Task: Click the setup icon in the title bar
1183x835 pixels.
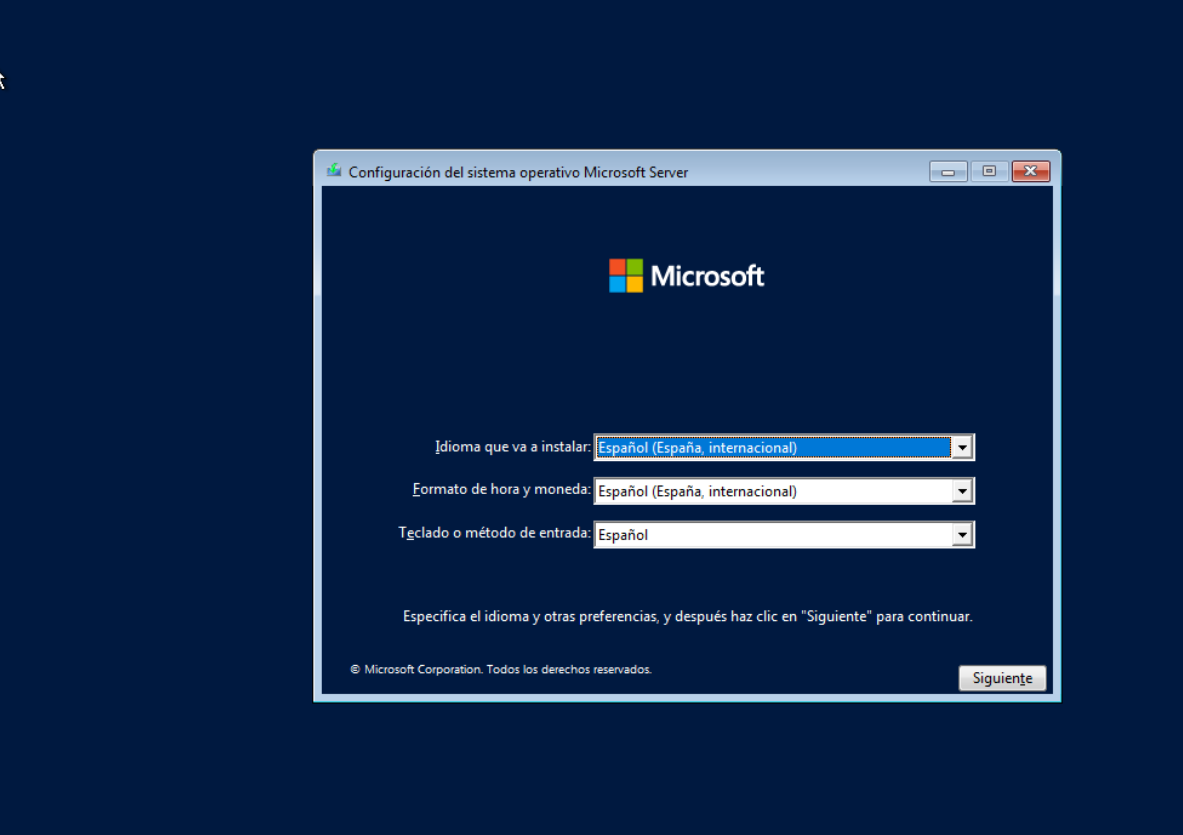Action: [333, 171]
